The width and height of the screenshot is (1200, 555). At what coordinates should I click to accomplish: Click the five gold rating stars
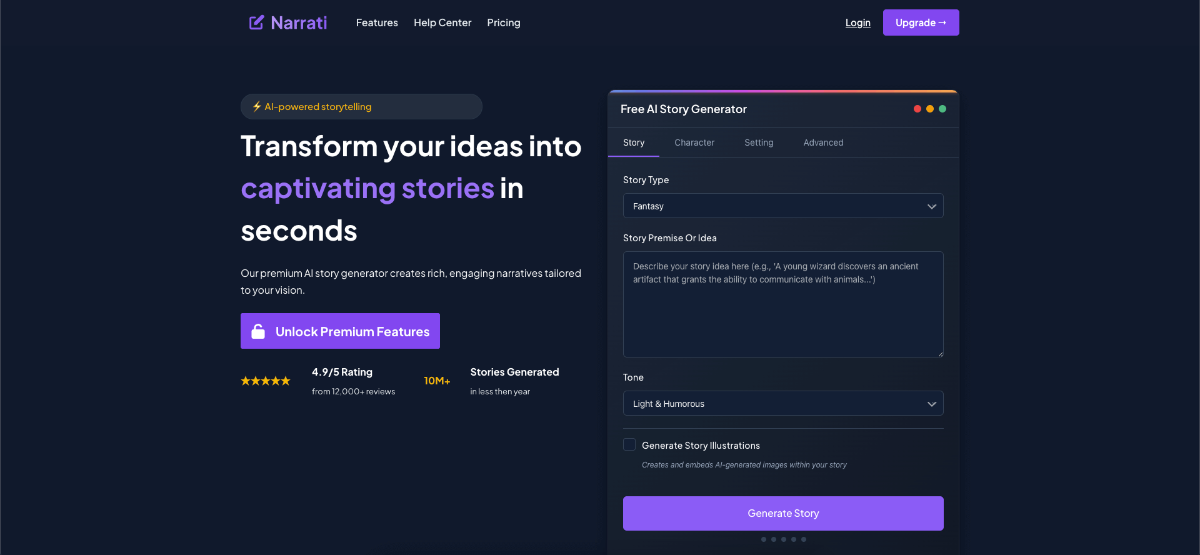point(266,381)
